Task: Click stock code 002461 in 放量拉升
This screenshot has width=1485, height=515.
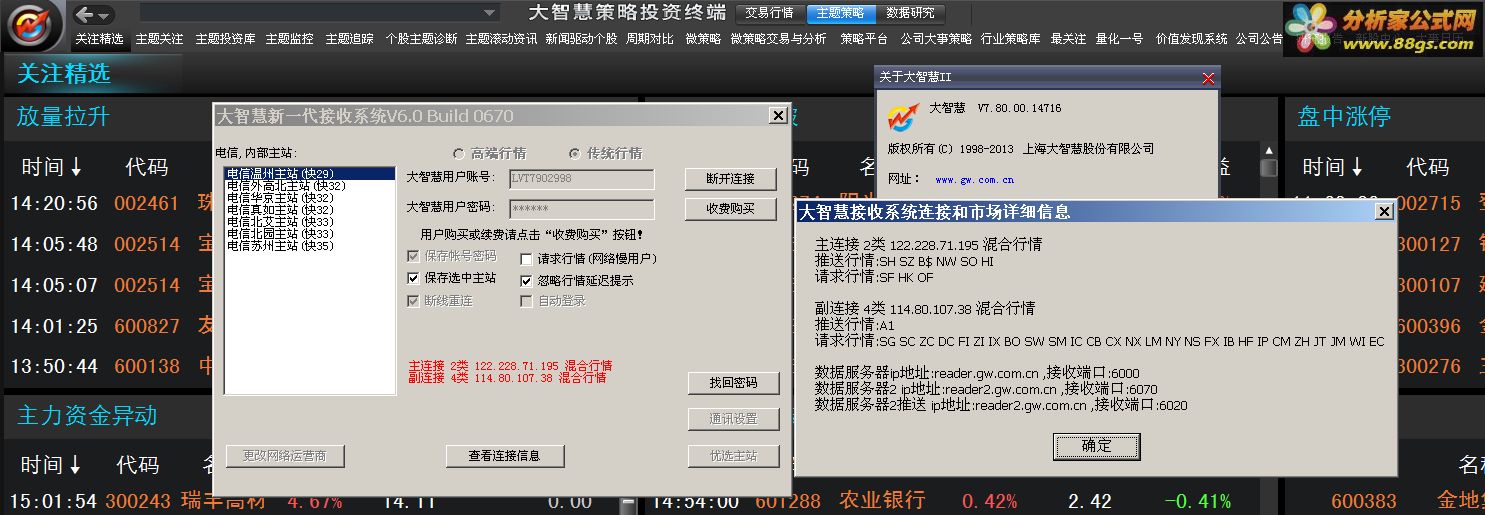Action: [x=147, y=204]
